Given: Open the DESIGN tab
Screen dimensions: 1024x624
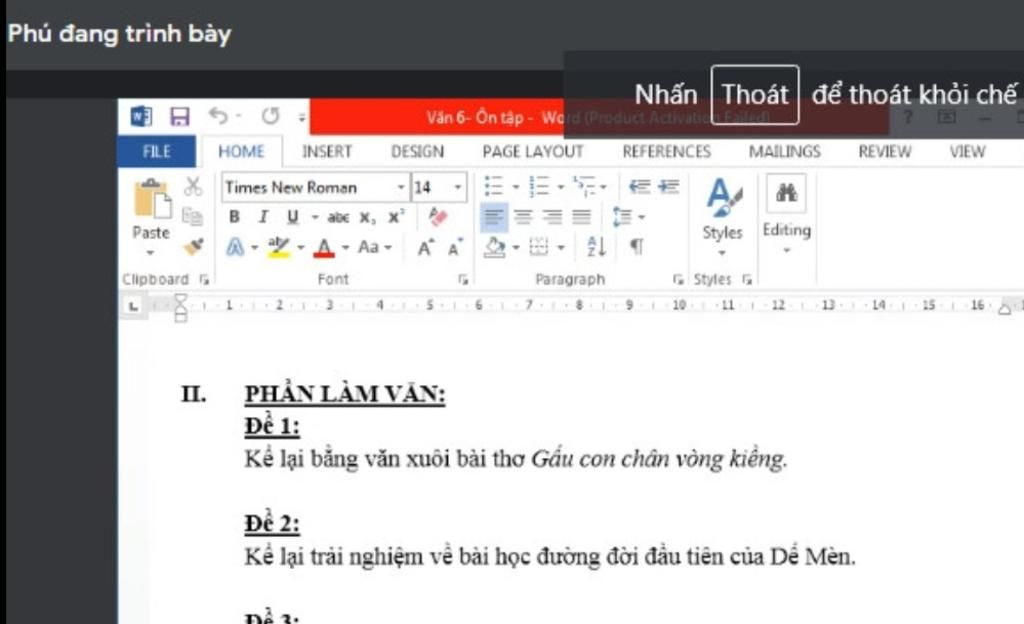Looking at the screenshot, I should click(x=417, y=151).
